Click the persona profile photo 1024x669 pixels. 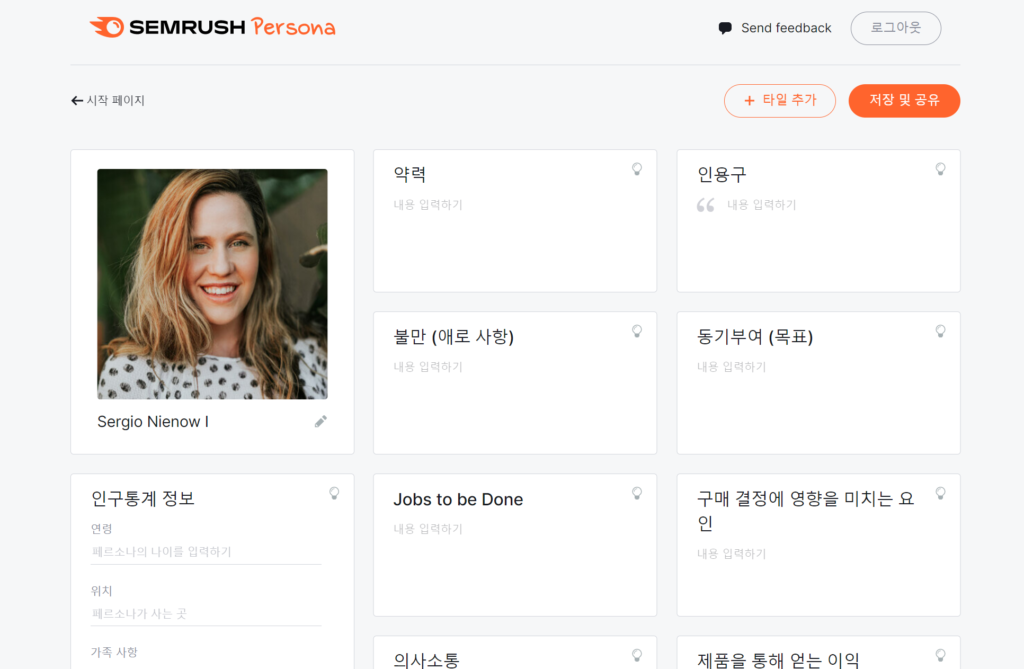pyautogui.click(x=212, y=284)
